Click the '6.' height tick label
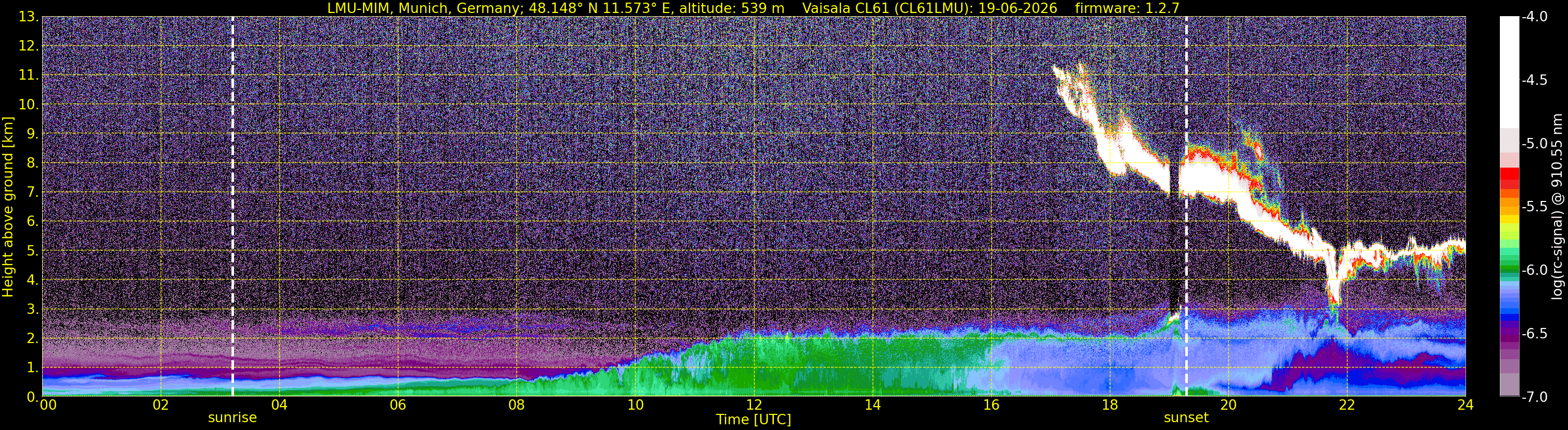 (32, 222)
